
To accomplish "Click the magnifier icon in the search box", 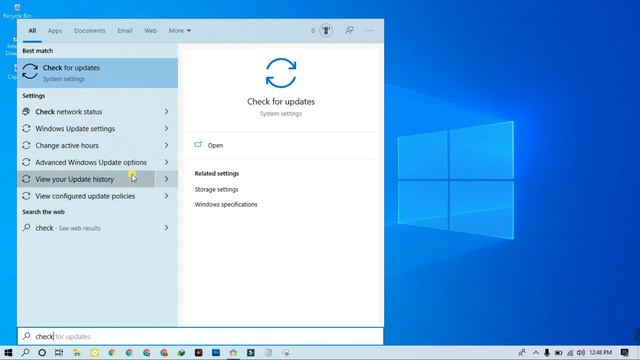I will tap(27, 336).
